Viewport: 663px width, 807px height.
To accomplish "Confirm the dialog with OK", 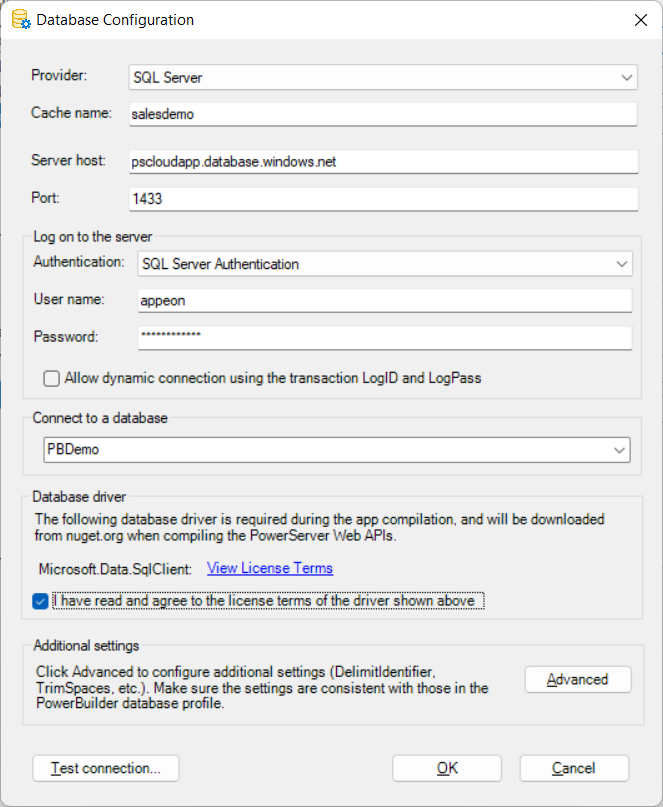I will point(446,768).
